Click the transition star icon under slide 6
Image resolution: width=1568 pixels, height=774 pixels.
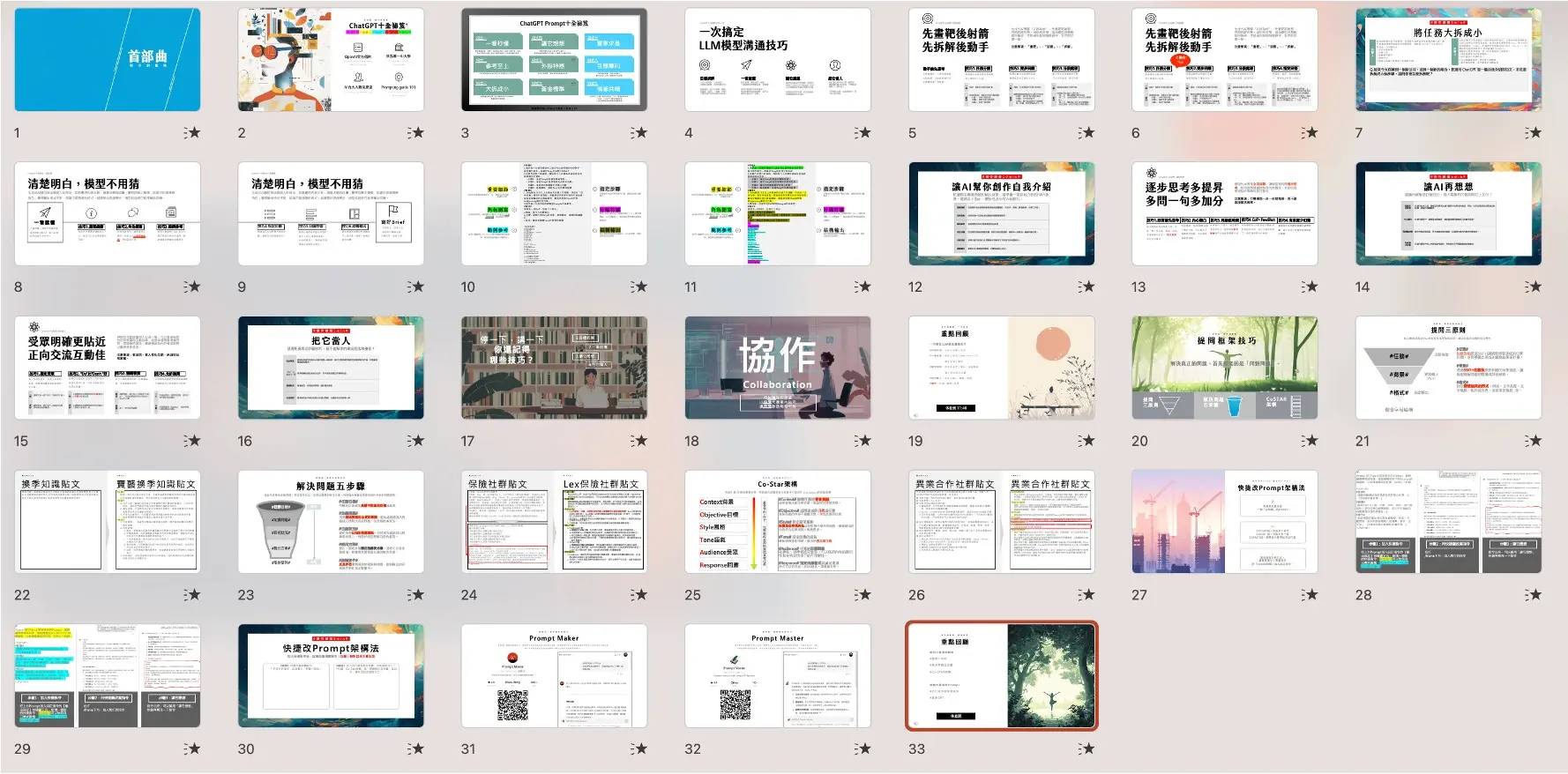(1310, 132)
